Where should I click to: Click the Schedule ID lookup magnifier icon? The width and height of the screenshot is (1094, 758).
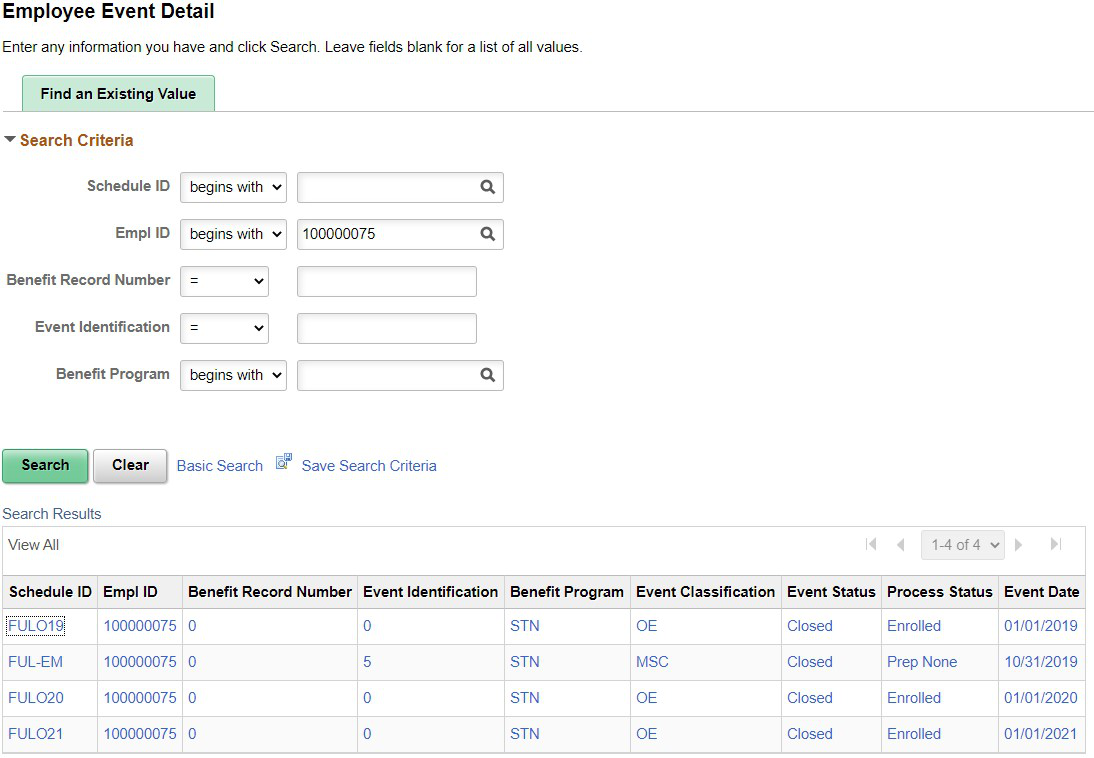point(488,187)
